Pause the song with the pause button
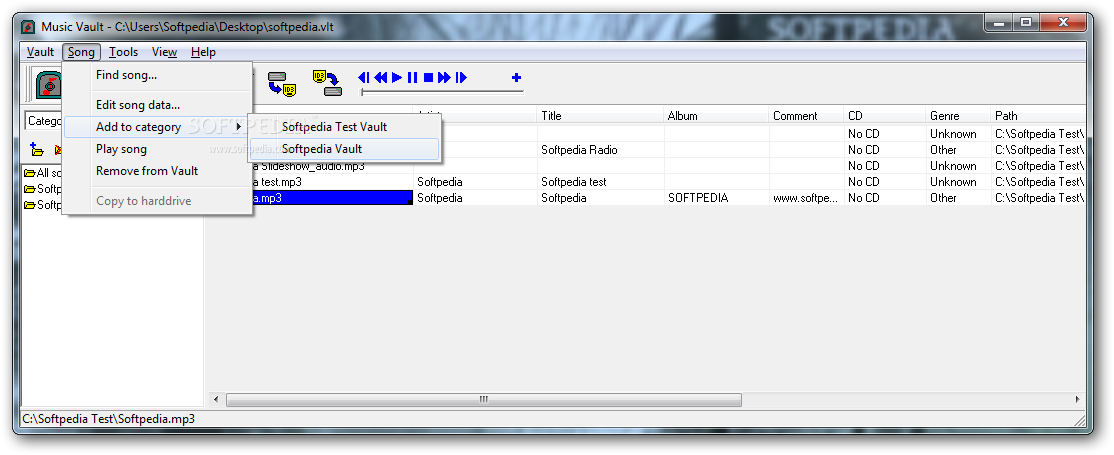The image size is (1114, 455). point(413,77)
